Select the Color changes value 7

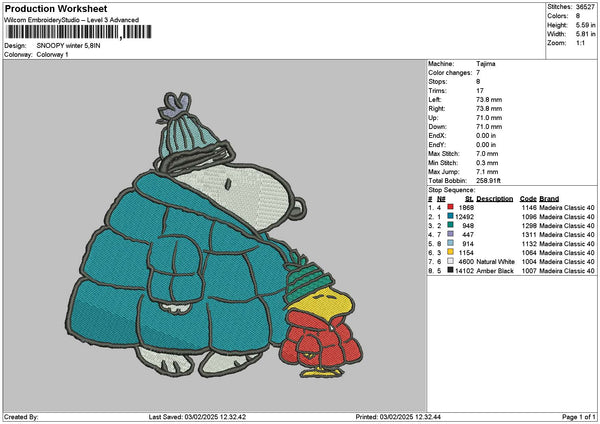tap(478, 73)
